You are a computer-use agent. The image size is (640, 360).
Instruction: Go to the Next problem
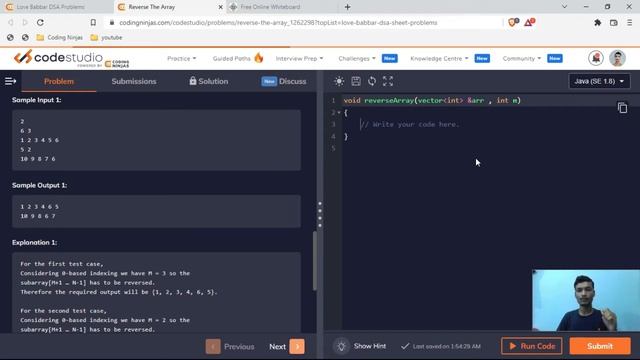287,347
